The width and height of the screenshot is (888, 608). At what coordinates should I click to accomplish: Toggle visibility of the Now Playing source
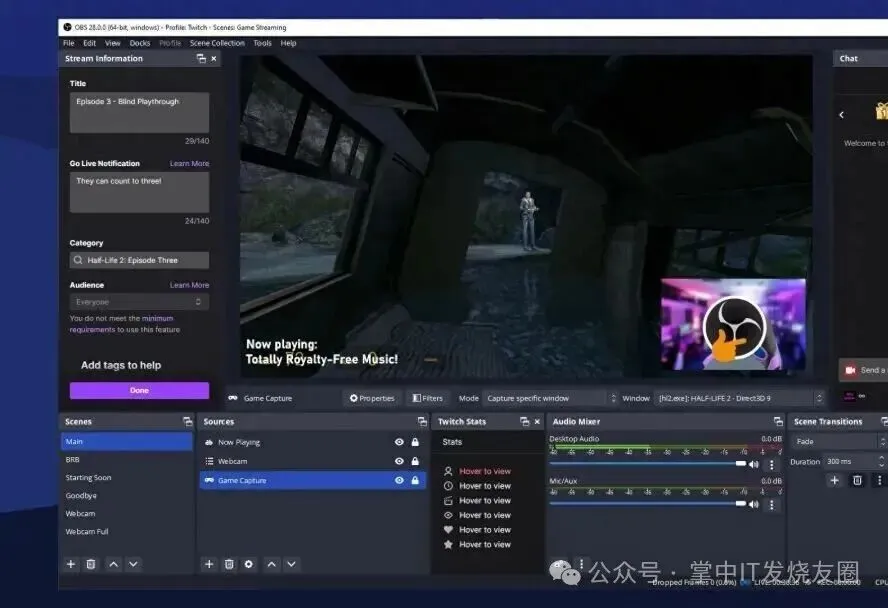tap(399, 442)
